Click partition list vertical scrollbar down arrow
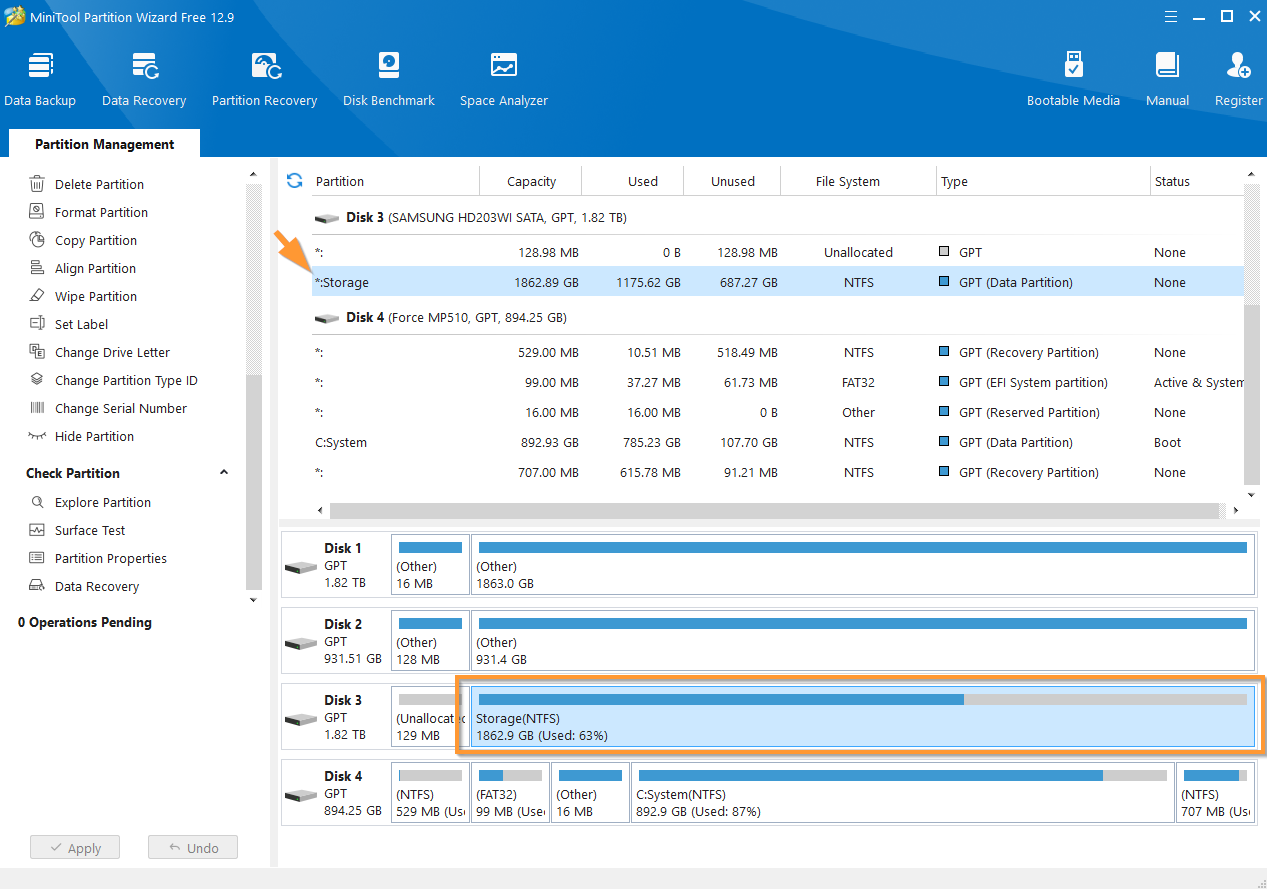This screenshot has height=889, width=1267. [1251, 495]
